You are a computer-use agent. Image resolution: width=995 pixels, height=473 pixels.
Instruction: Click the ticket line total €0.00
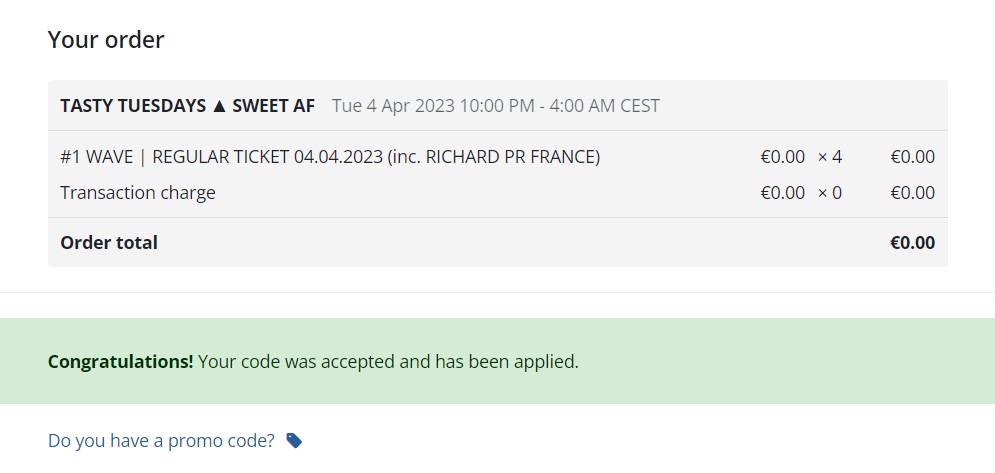(x=913, y=157)
